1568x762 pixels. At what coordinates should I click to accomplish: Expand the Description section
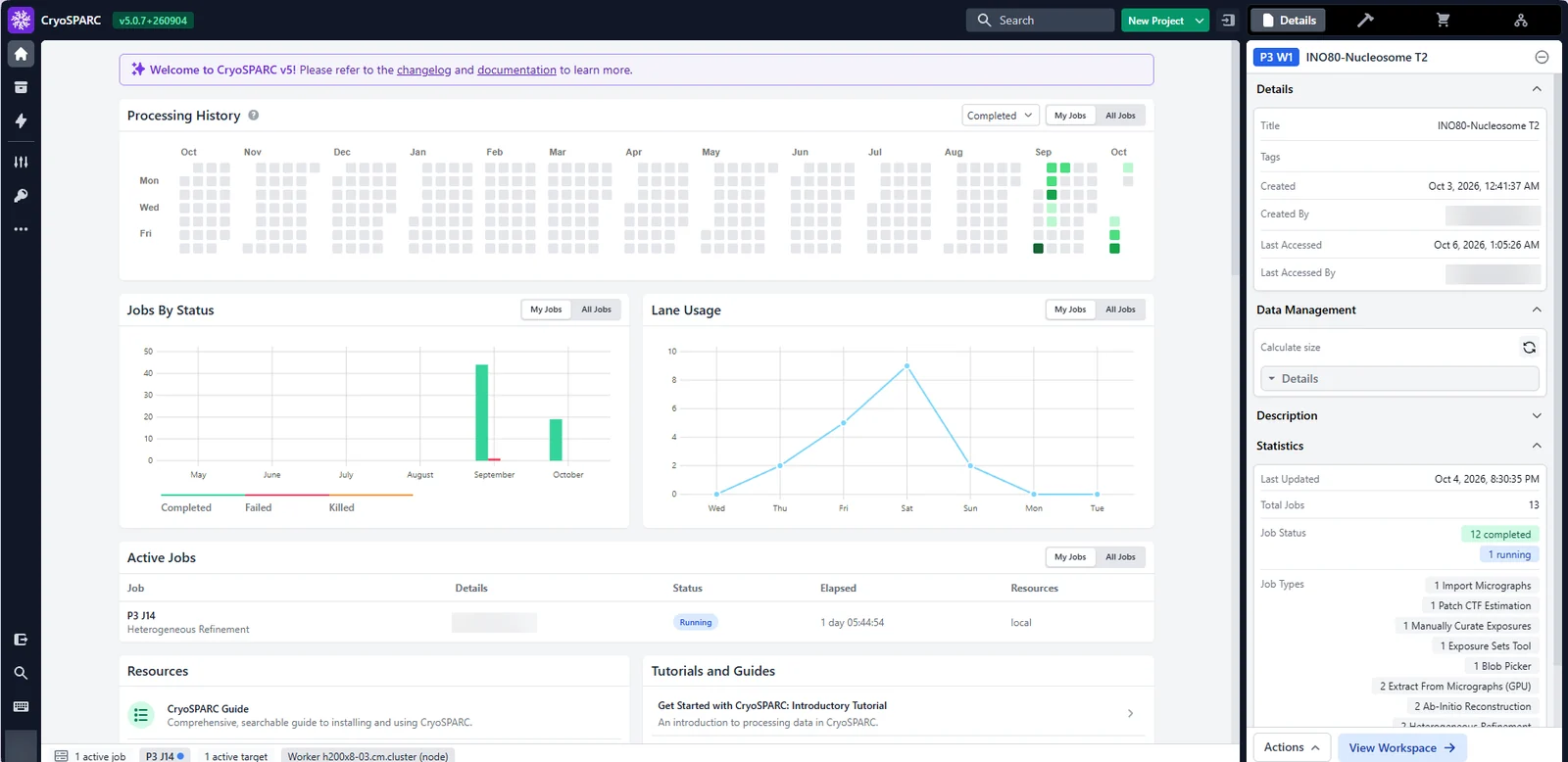tap(1537, 415)
